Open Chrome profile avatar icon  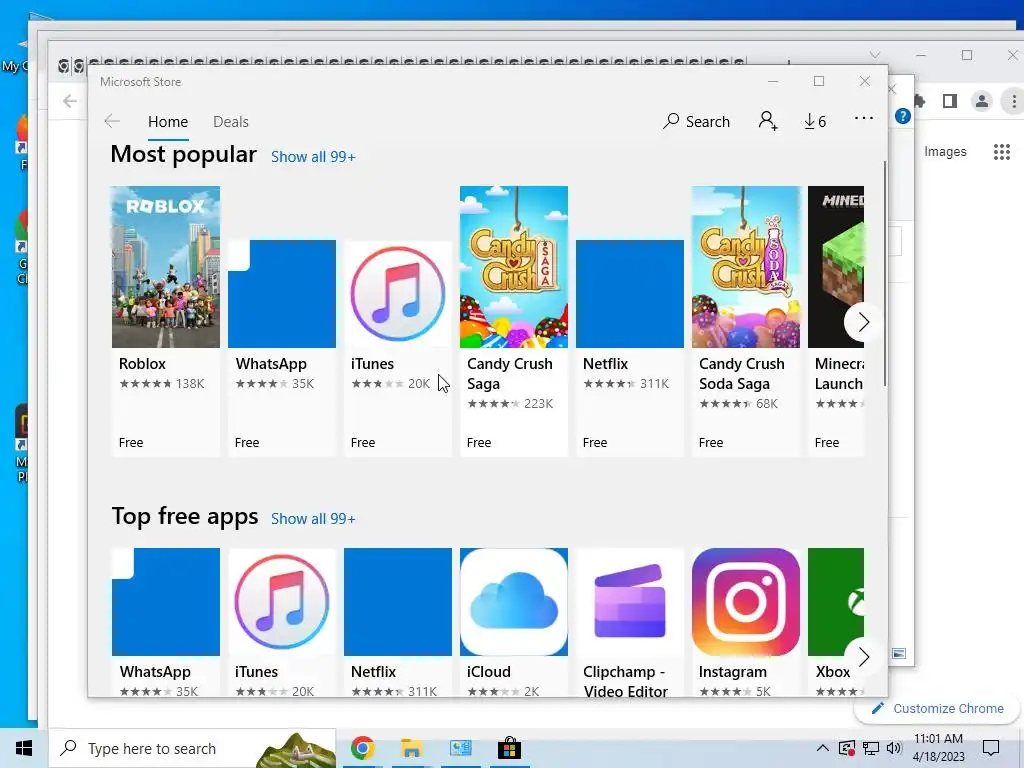click(982, 101)
